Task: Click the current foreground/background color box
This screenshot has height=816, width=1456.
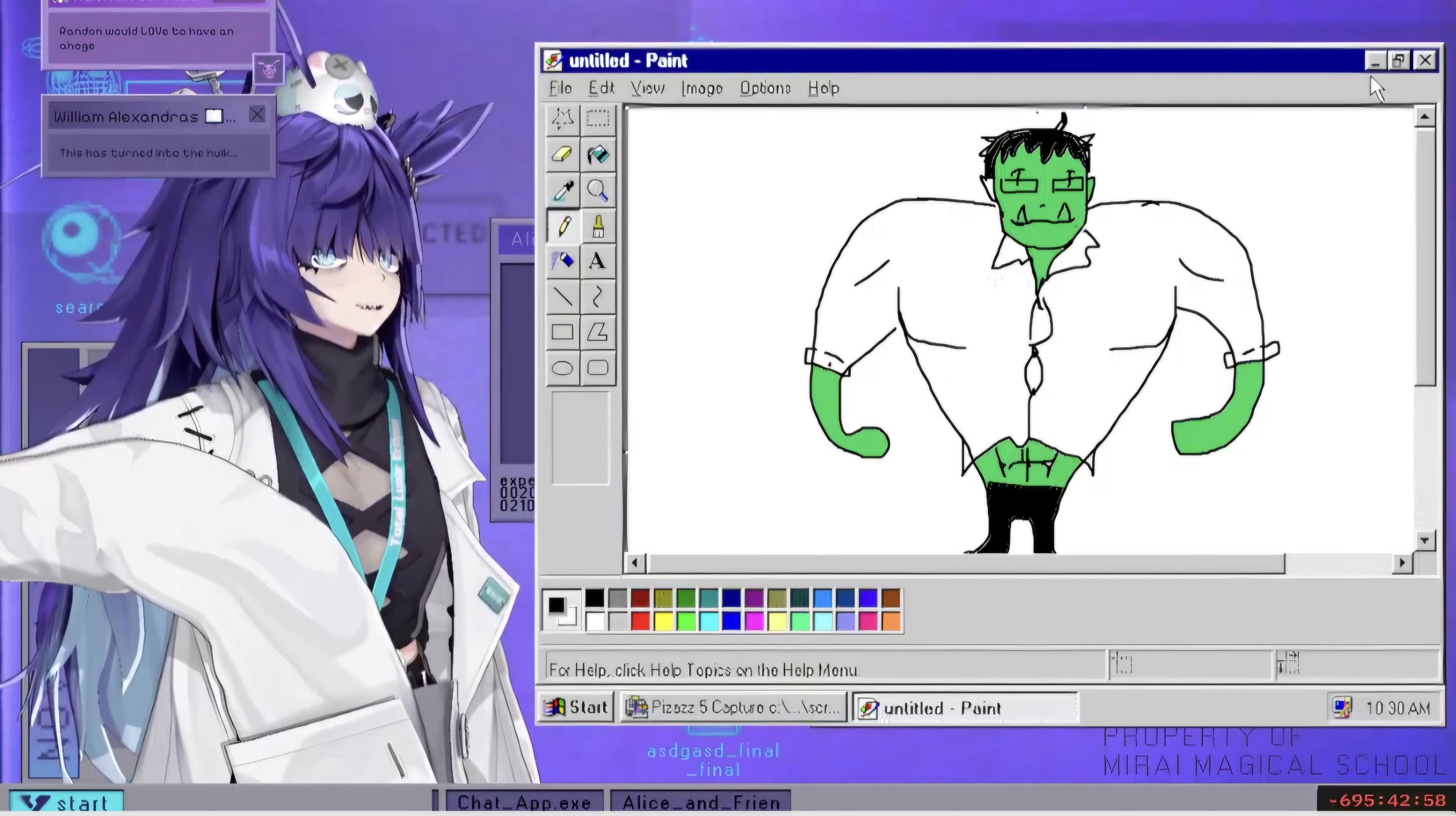Action: 561,610
